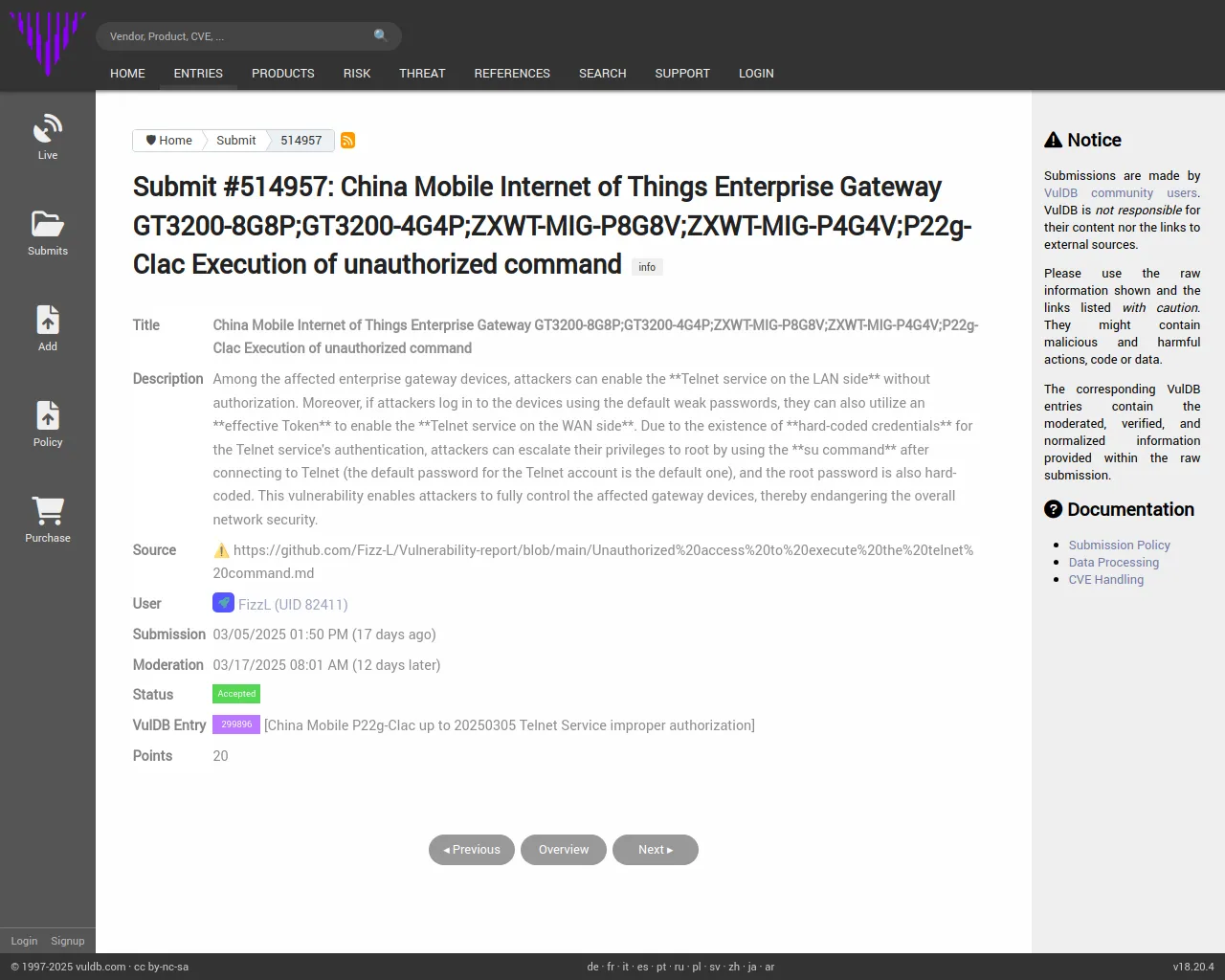Screen dimensions: 1225x980
Task: Open the LOGIN menu item
Action: pyautogui.click(x=756, y=73)
